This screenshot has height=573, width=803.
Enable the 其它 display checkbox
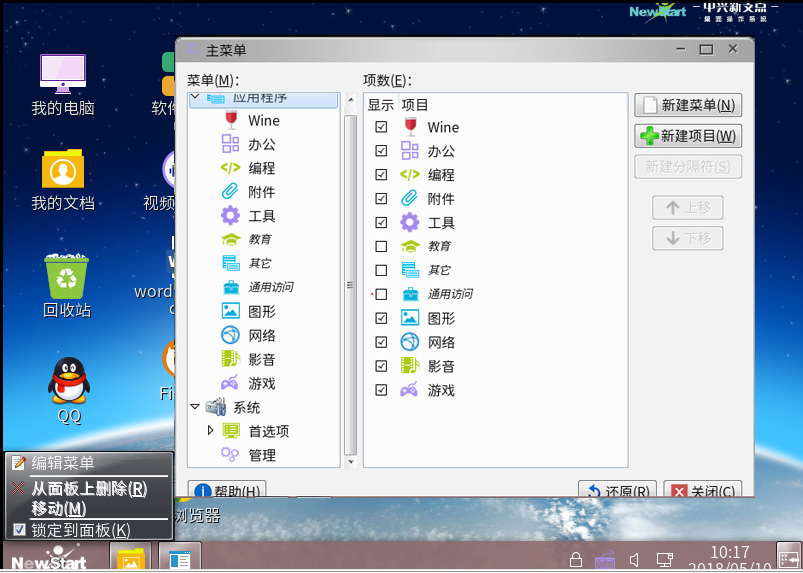(x=381, y=270)
